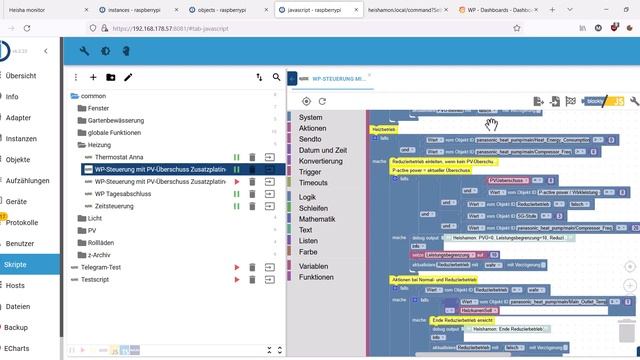
Task: Start the Telegram-Test script
Action: 236,267
